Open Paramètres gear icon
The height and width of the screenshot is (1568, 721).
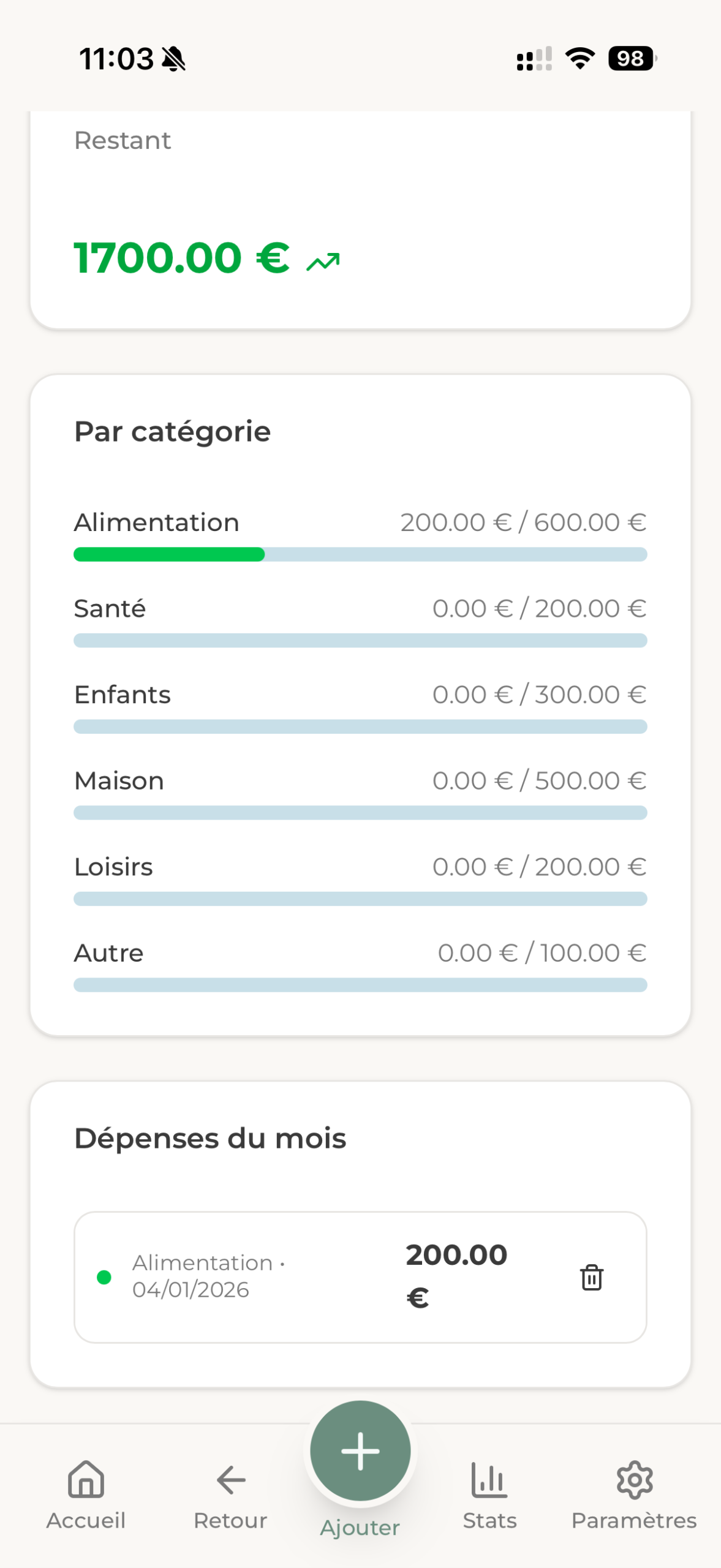[634, 1480]
